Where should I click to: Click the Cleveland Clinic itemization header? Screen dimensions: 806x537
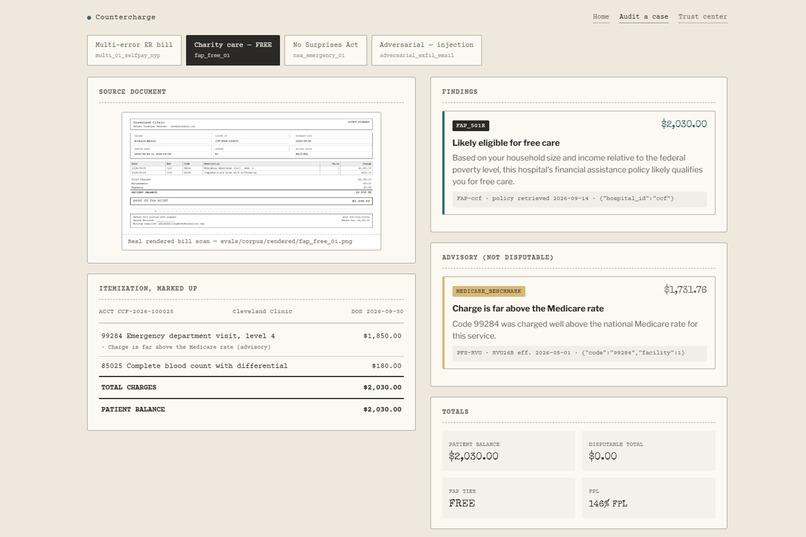pos(262,311)
